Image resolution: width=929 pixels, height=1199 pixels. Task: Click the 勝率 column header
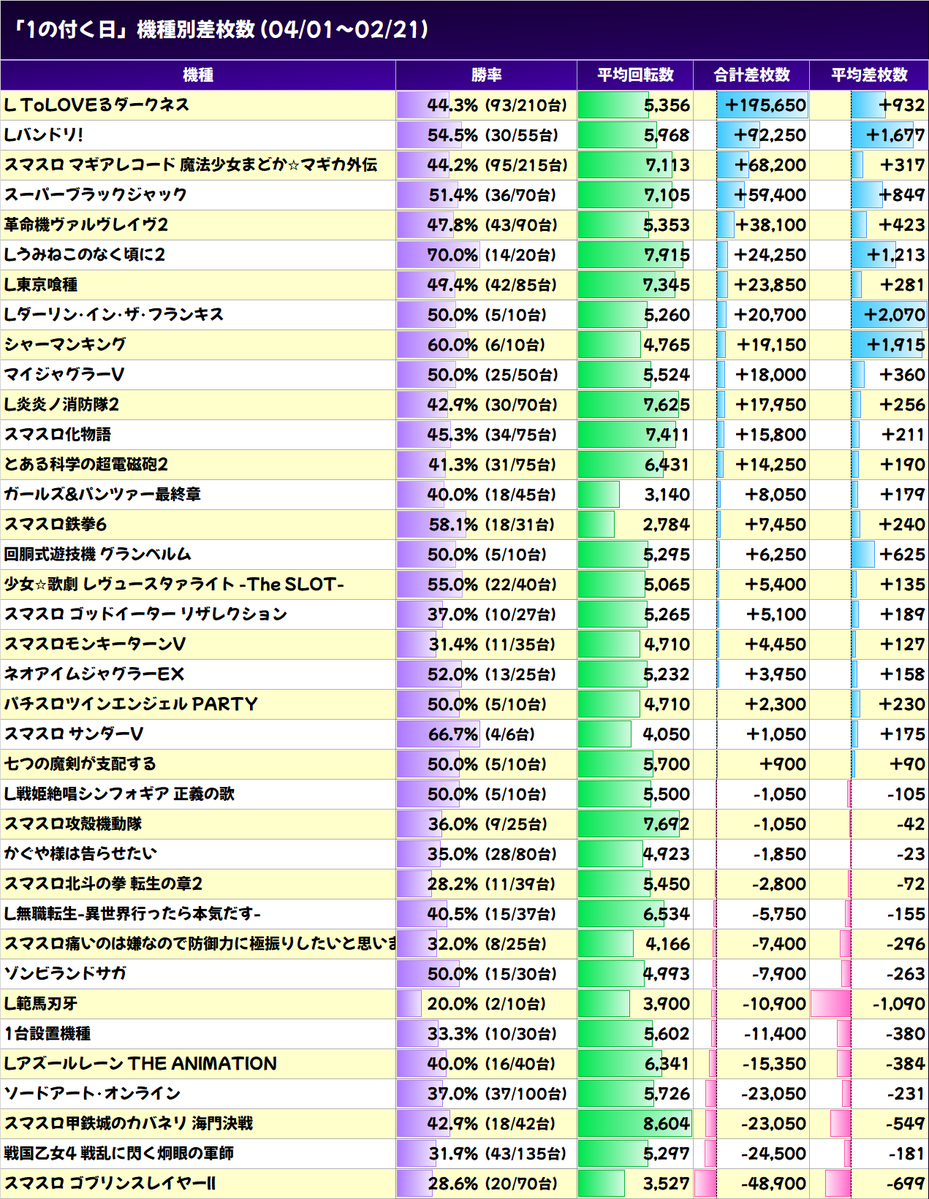coord(486,75)
